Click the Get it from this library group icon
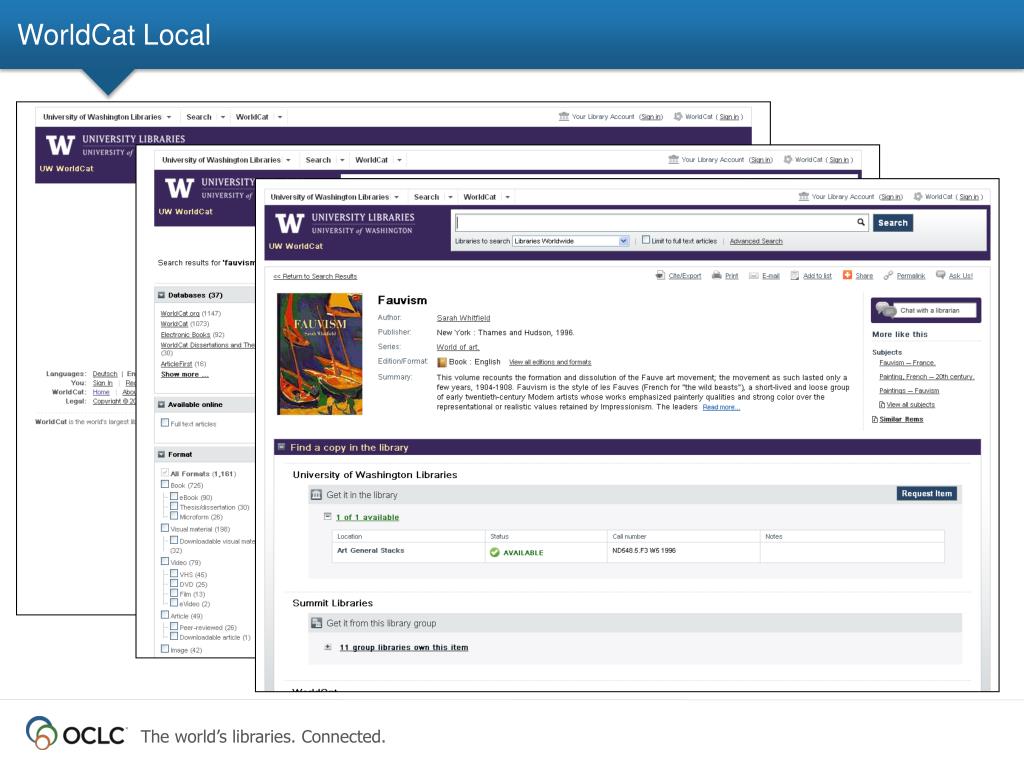This screenshot has height=768, width=1024. point(316,623)
